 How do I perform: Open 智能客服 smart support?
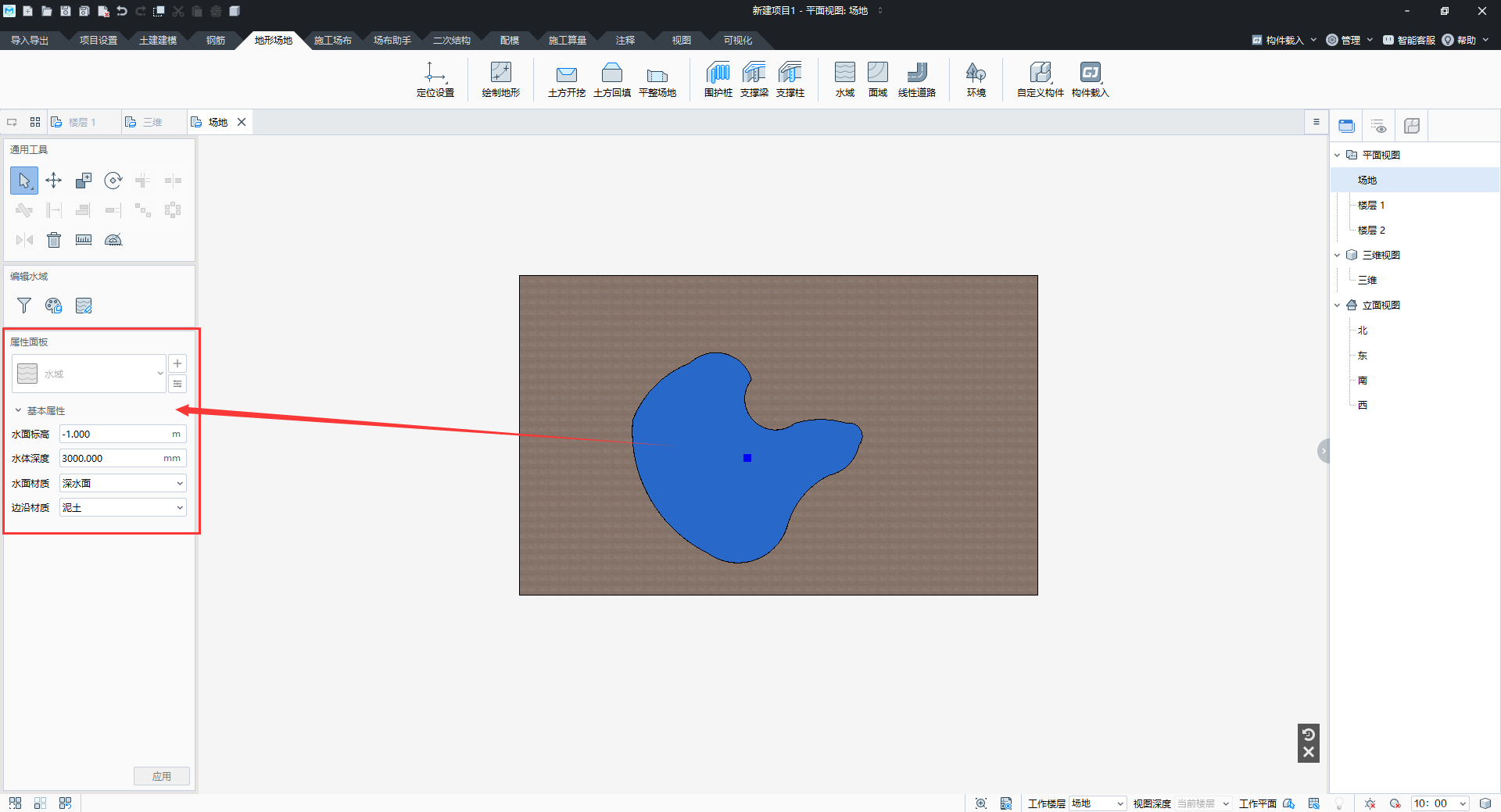point(1409,40)
